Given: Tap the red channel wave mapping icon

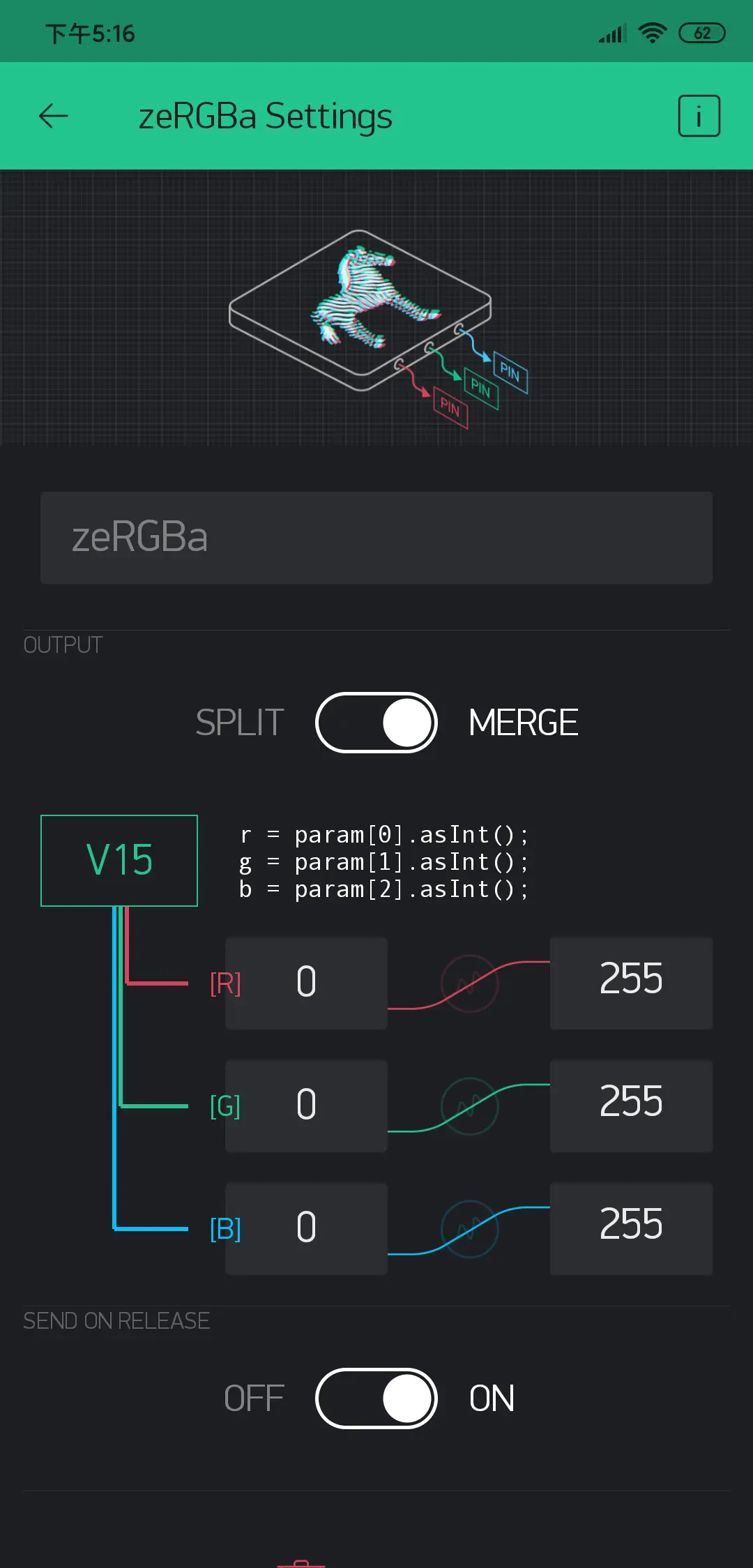Looking at the screenshot, I should pos(470,983).
